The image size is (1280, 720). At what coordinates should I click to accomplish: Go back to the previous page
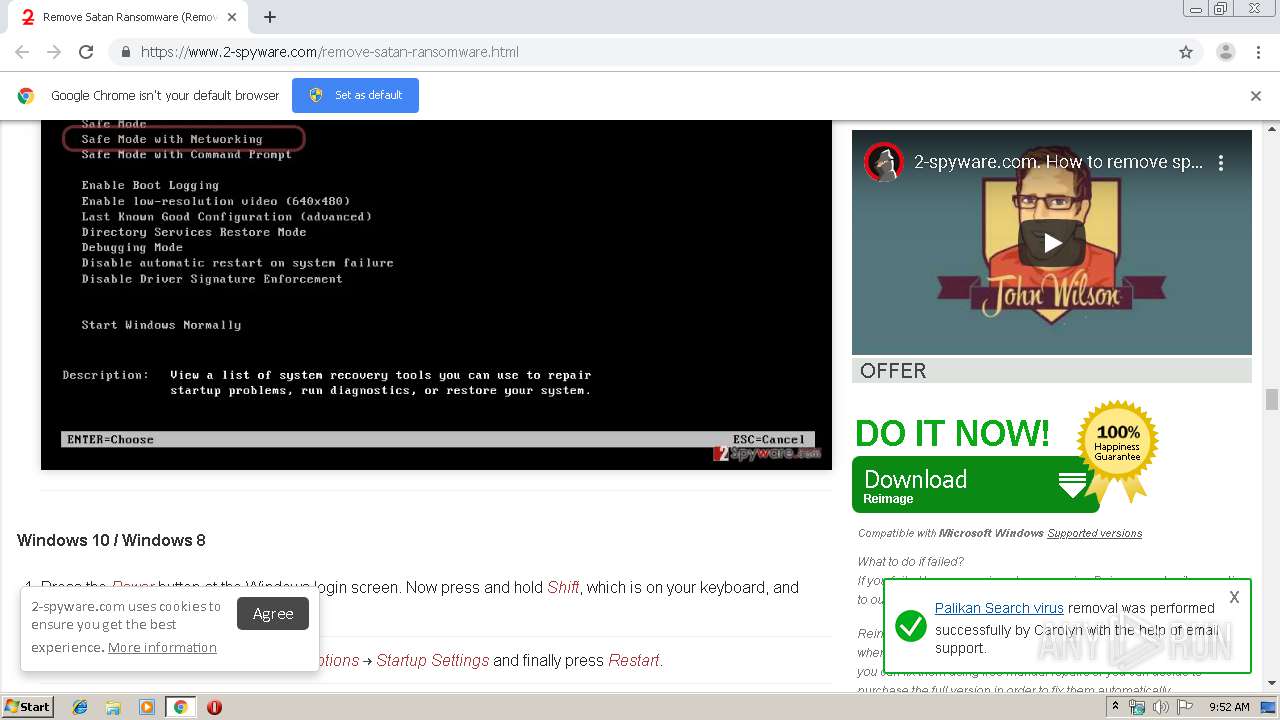[x=22, y=52]
